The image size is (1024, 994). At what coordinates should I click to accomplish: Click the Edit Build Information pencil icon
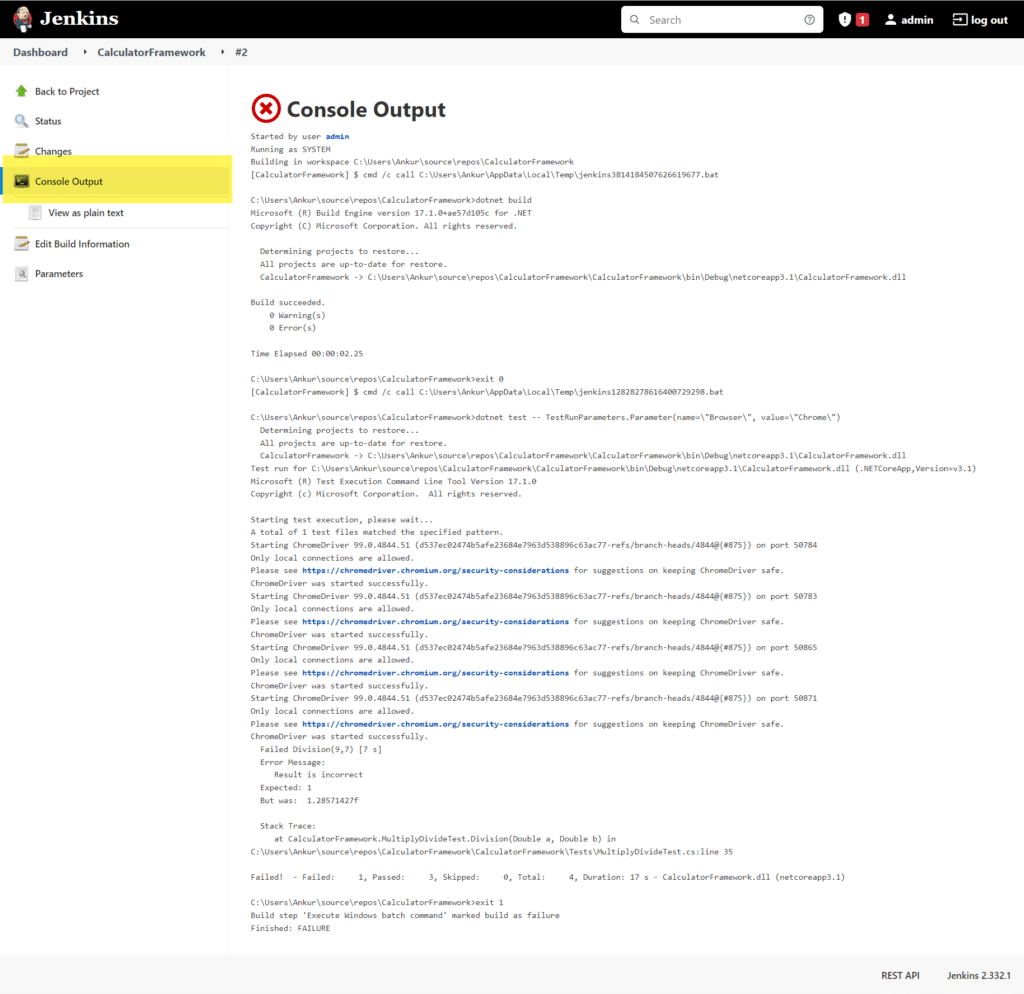(x=22, y=244)
